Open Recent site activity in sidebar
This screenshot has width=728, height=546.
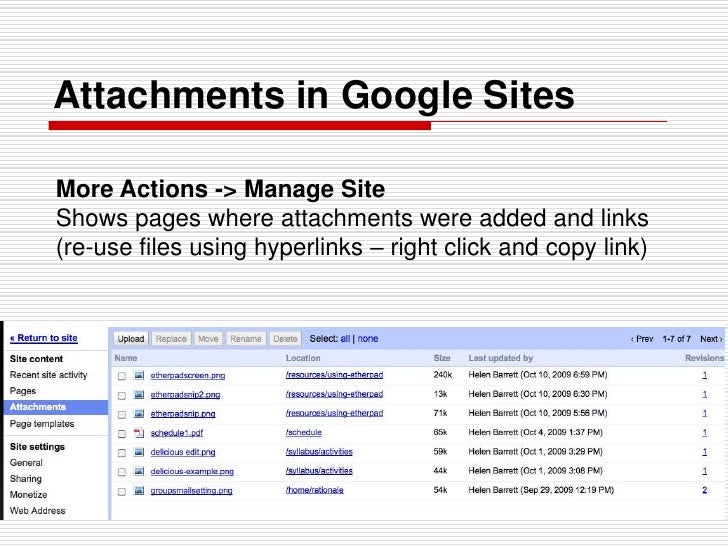coord(48,375)
